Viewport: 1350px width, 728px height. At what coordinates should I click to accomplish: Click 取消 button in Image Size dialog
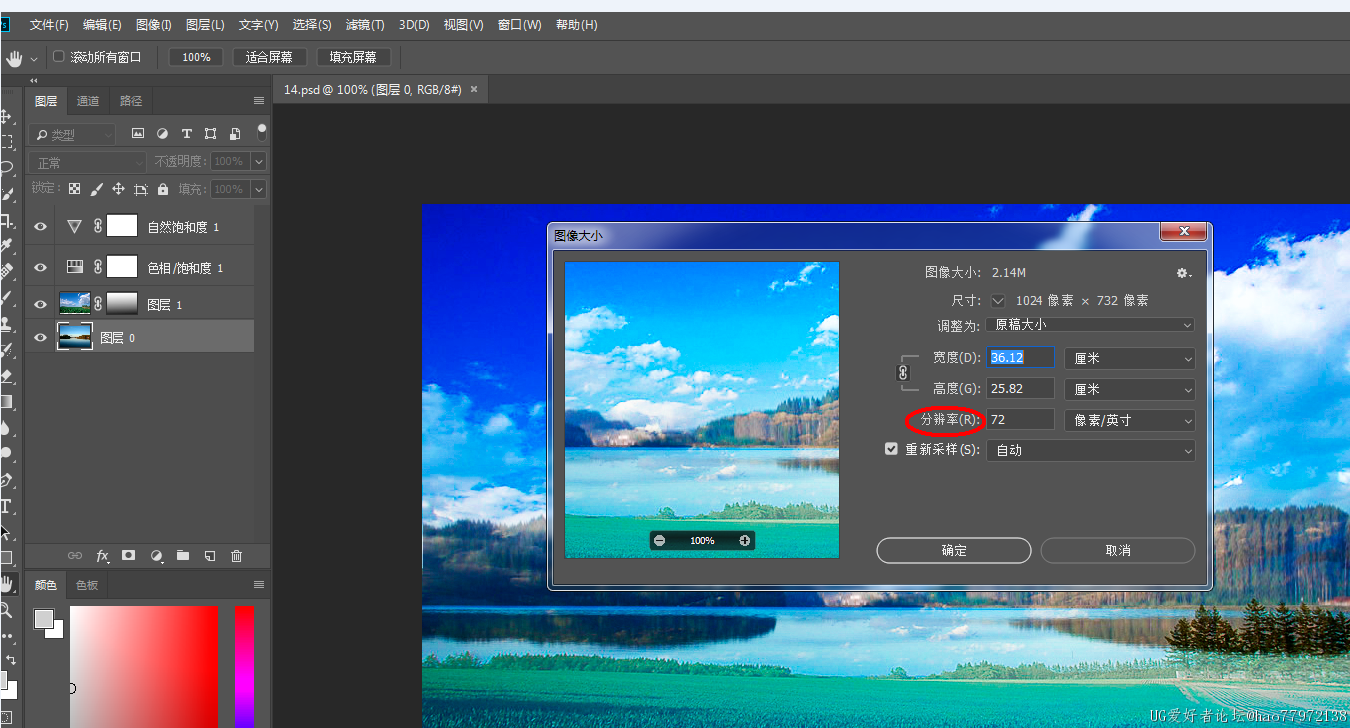(x=1118, y=550)
